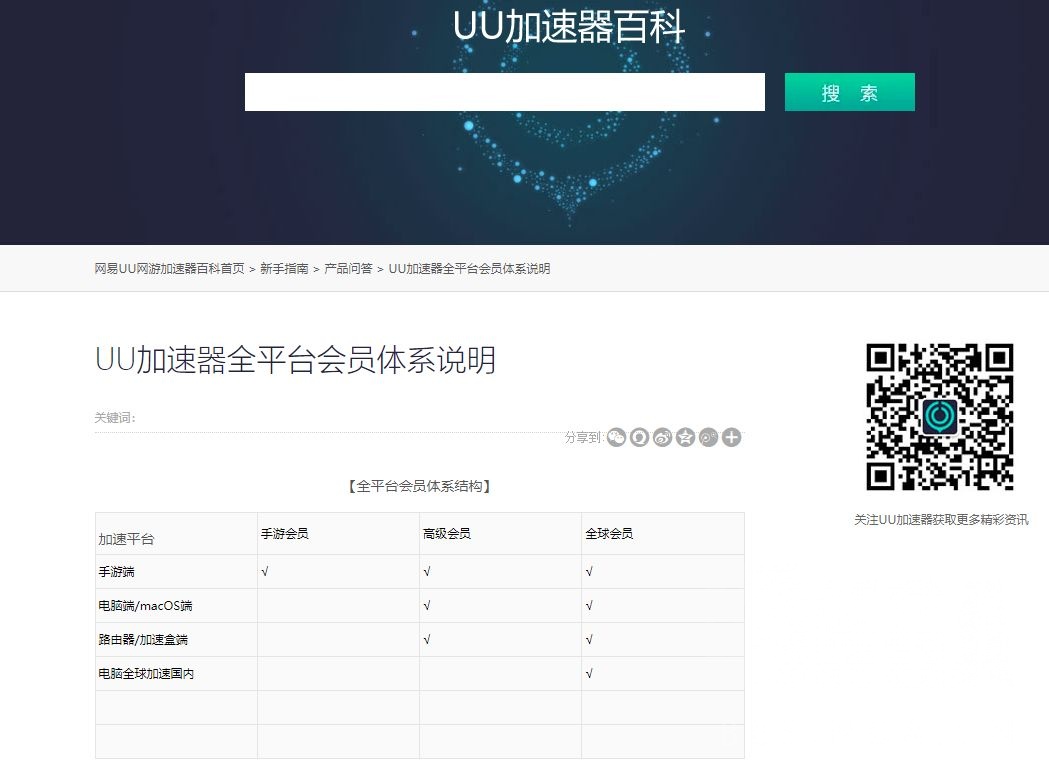Click the last breadcrumb UU加速器全平台会员体系说明
1049x776 pixels.
pyautogui.click(x=469, y=269)
